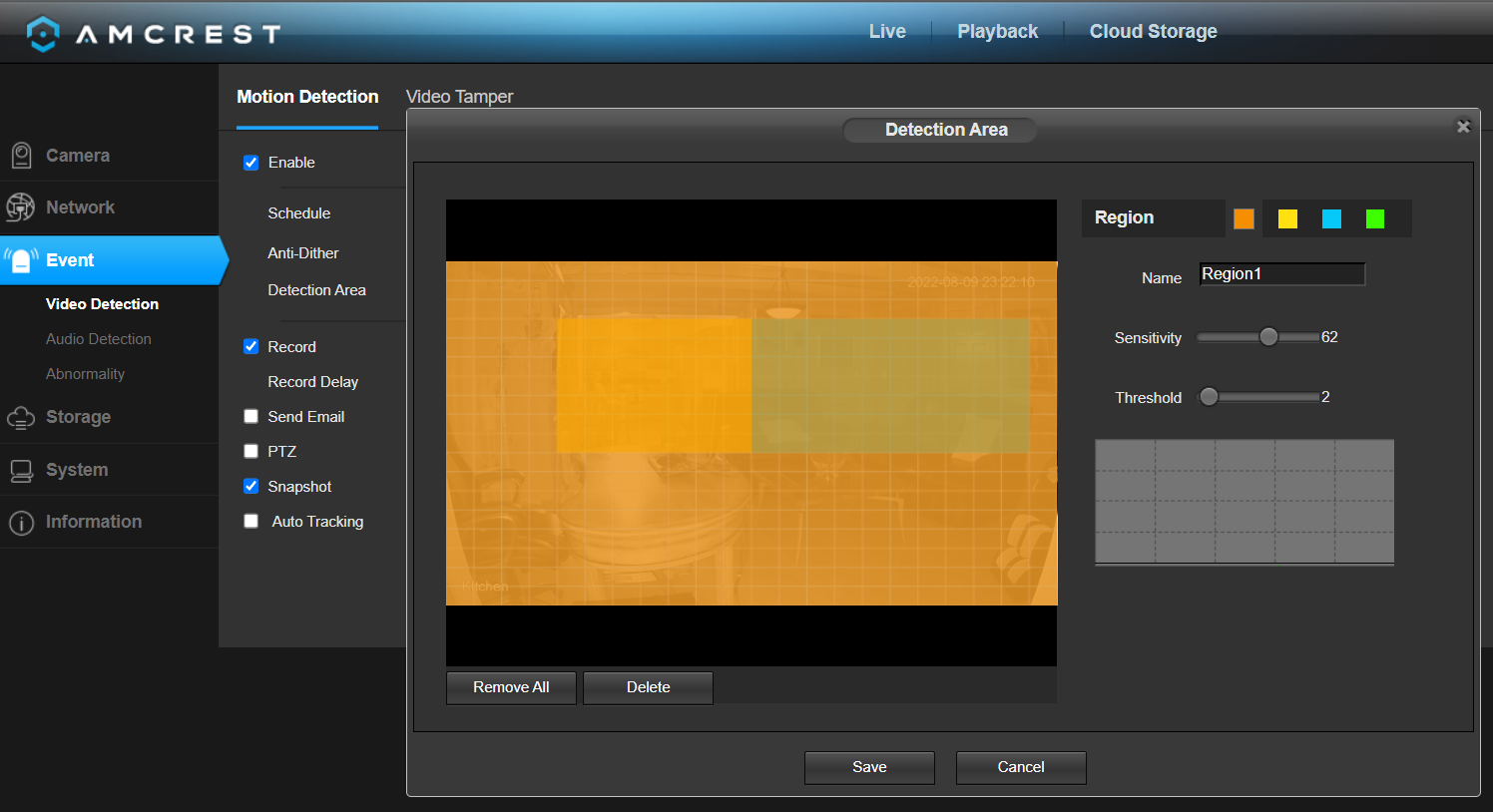Click the Cancel button
The image size is (1493, 812).
1021,767
